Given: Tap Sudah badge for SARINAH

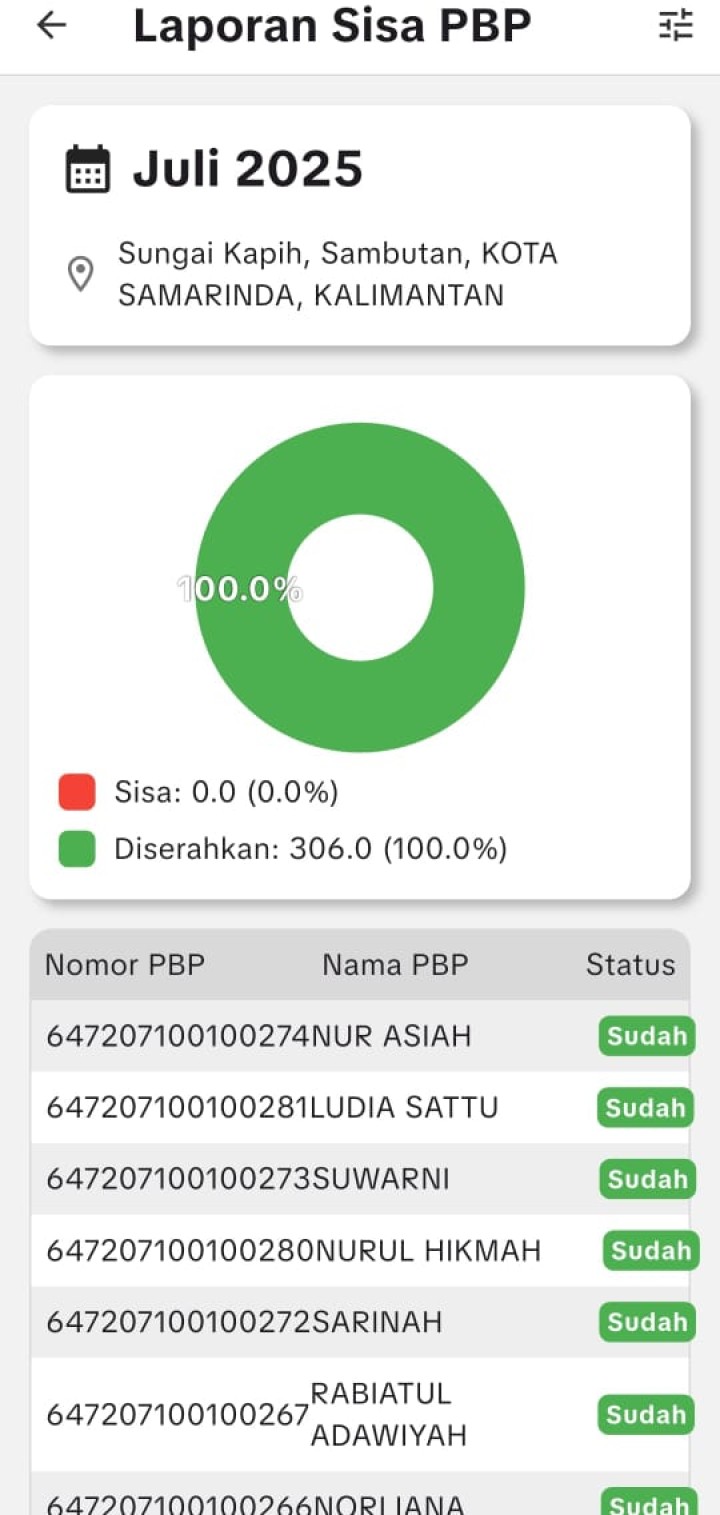Looking at the screenshot, I should (646, 1322).
